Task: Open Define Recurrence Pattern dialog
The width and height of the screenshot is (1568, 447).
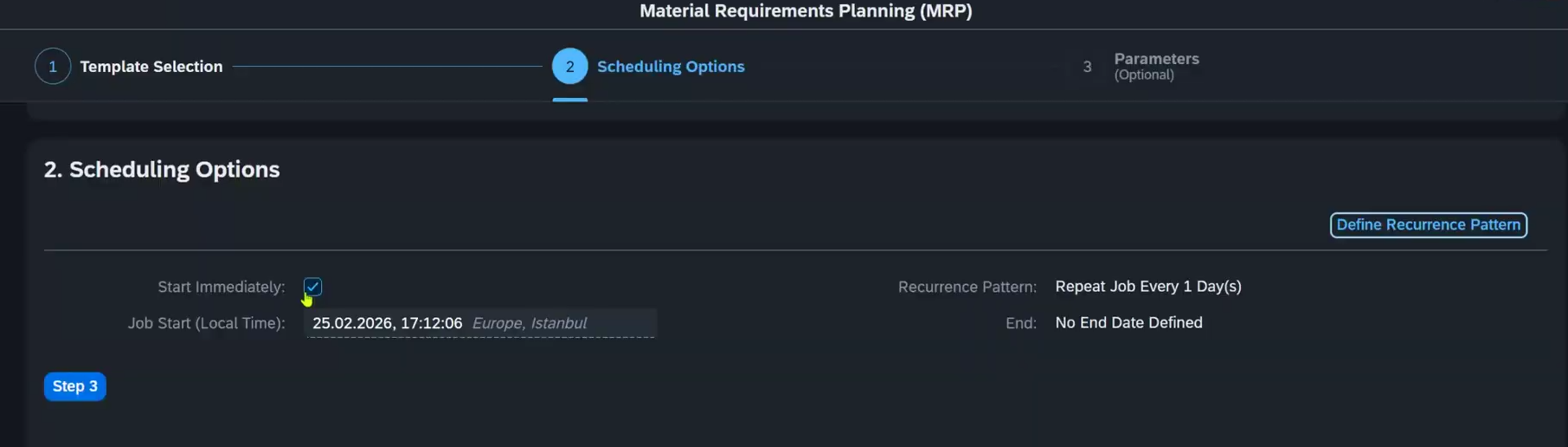Action: tap(1429, 225)
